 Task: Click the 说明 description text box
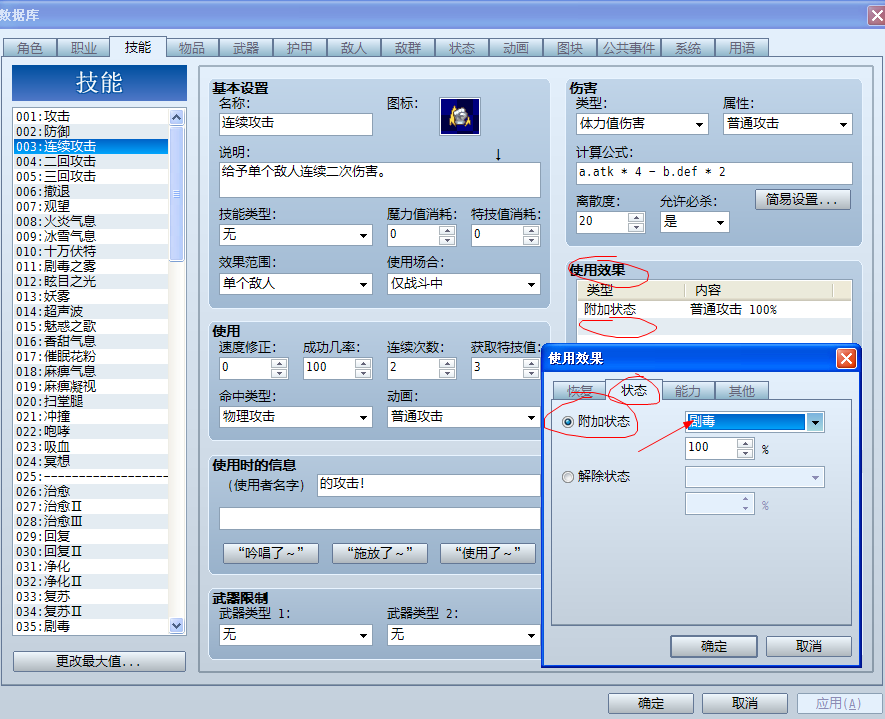click(x=380, y=180)
